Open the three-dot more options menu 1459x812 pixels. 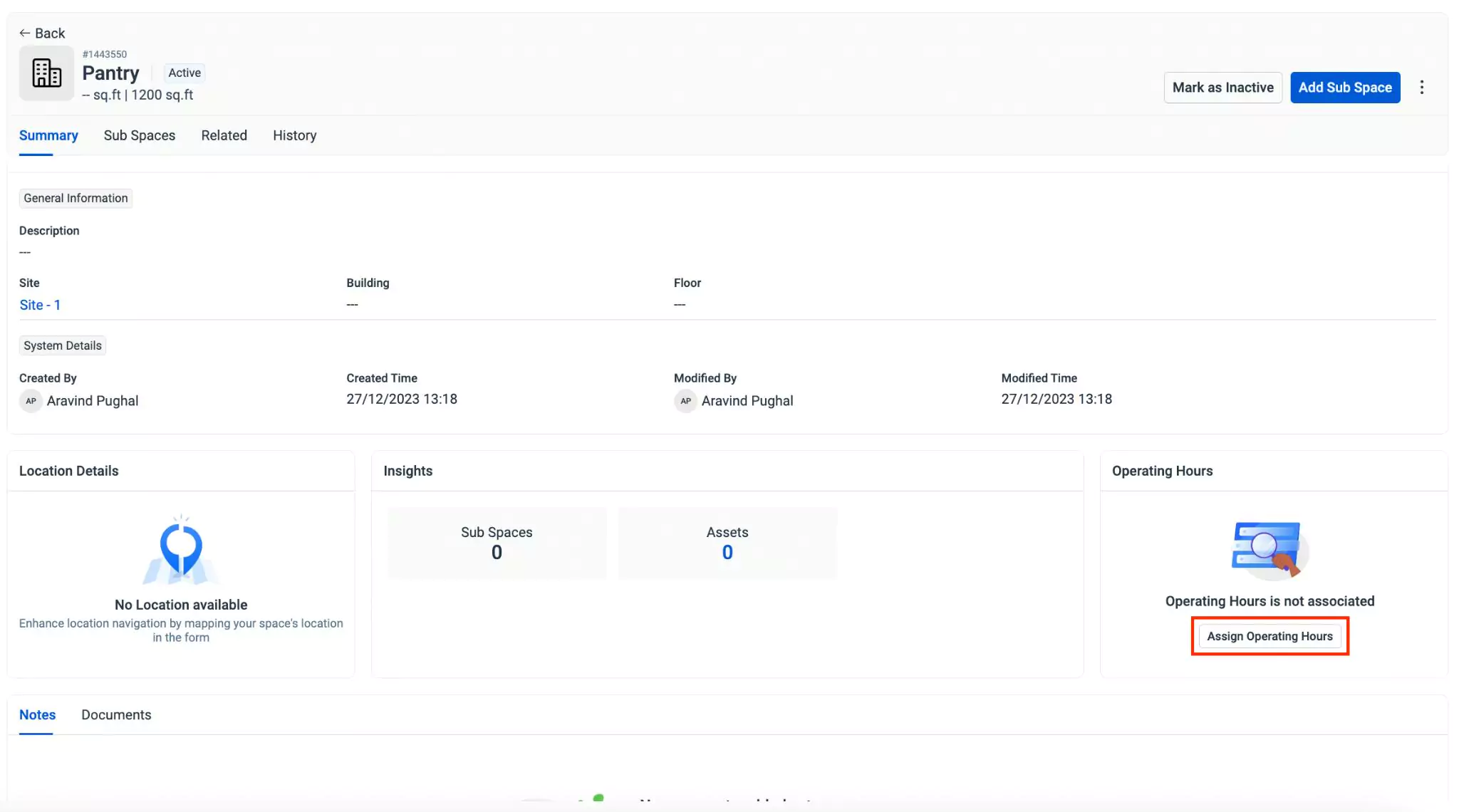pyautogui.click(x=1421, y=88)
